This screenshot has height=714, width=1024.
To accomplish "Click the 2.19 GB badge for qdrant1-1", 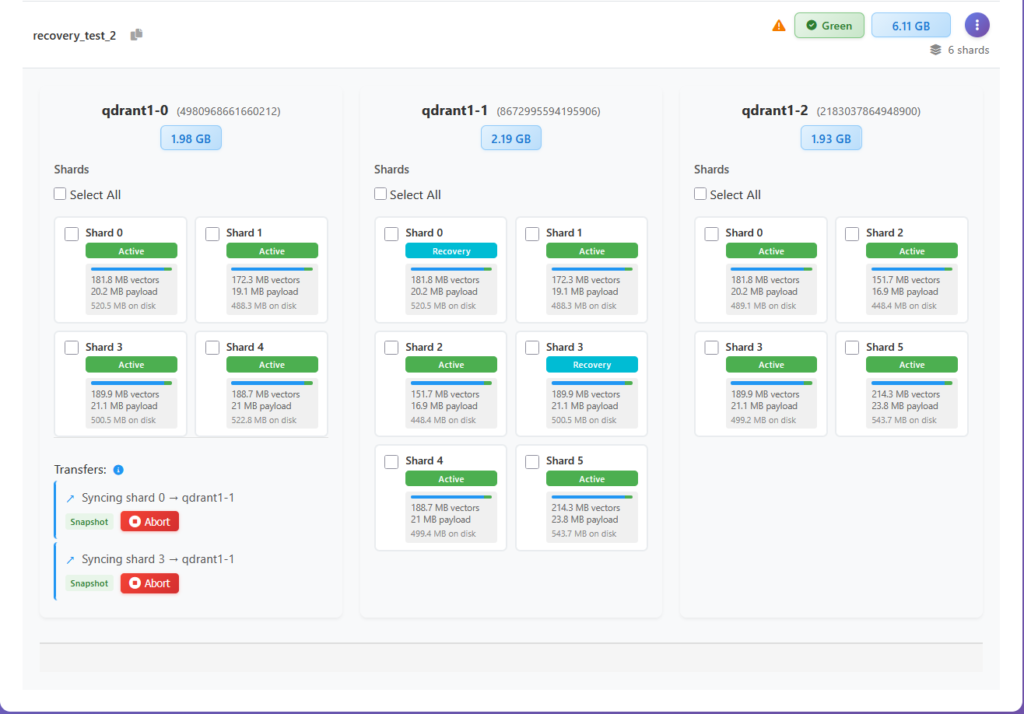I will (x=511, y=138).
